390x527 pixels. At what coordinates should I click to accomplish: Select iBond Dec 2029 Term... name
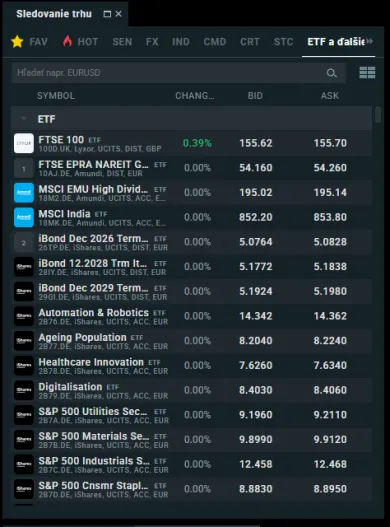click(93, 288)
